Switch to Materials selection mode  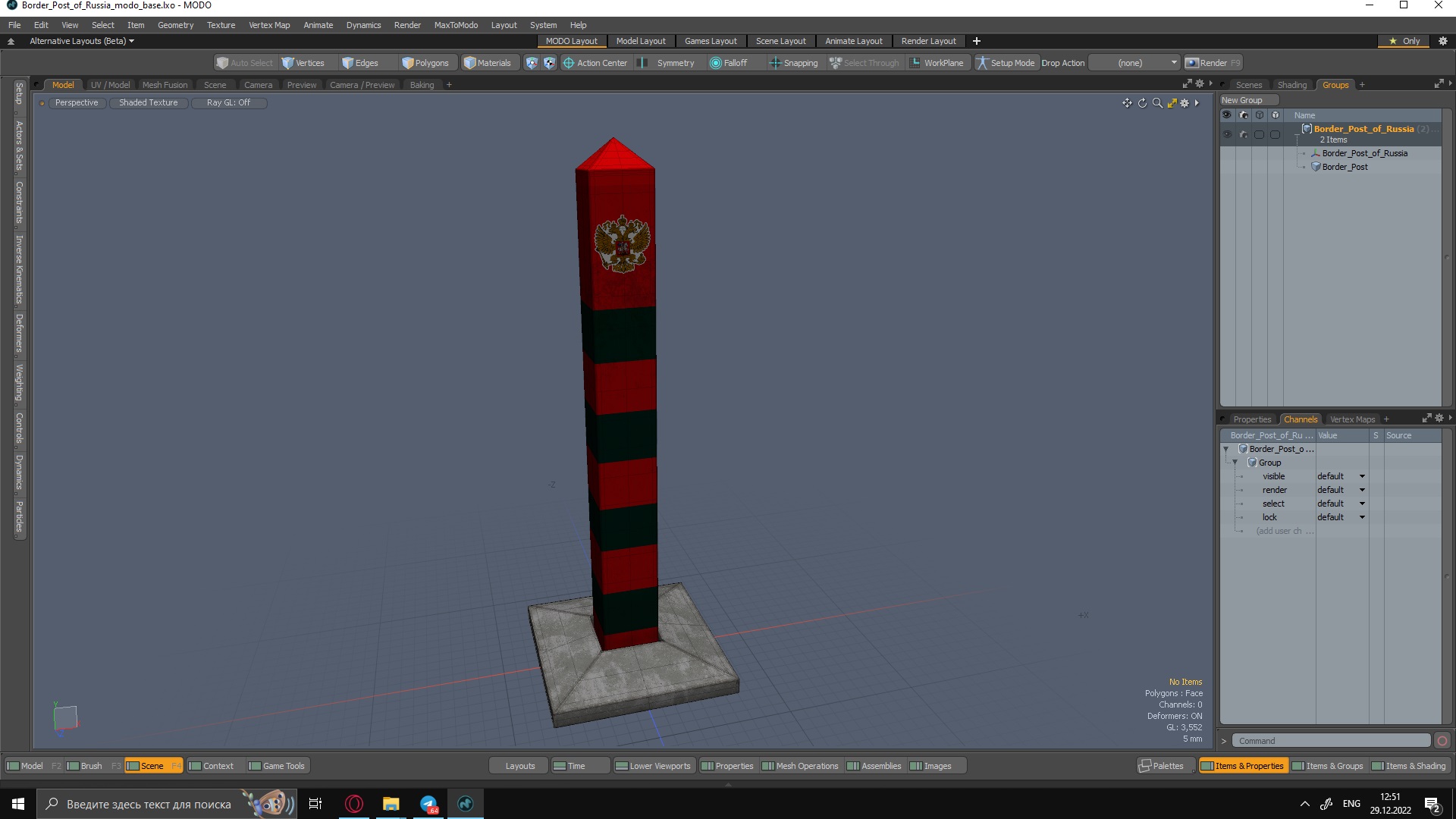coord(488,63)
